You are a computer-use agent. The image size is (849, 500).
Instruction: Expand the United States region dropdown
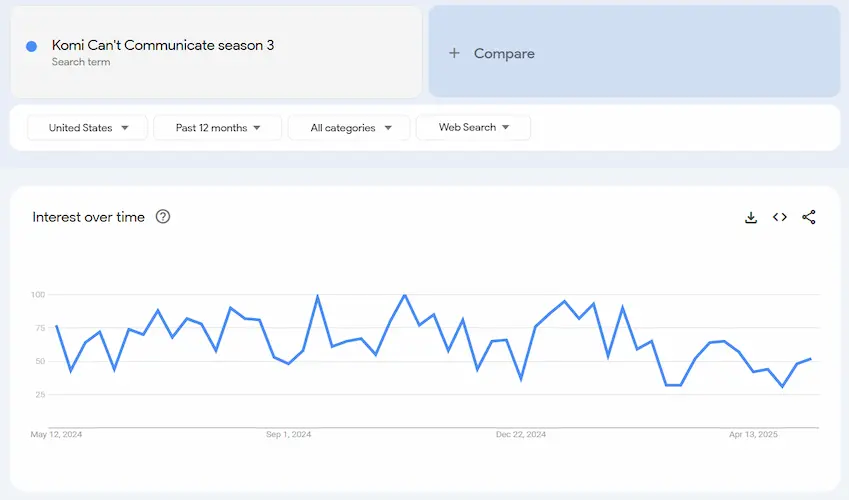point(88,128)
